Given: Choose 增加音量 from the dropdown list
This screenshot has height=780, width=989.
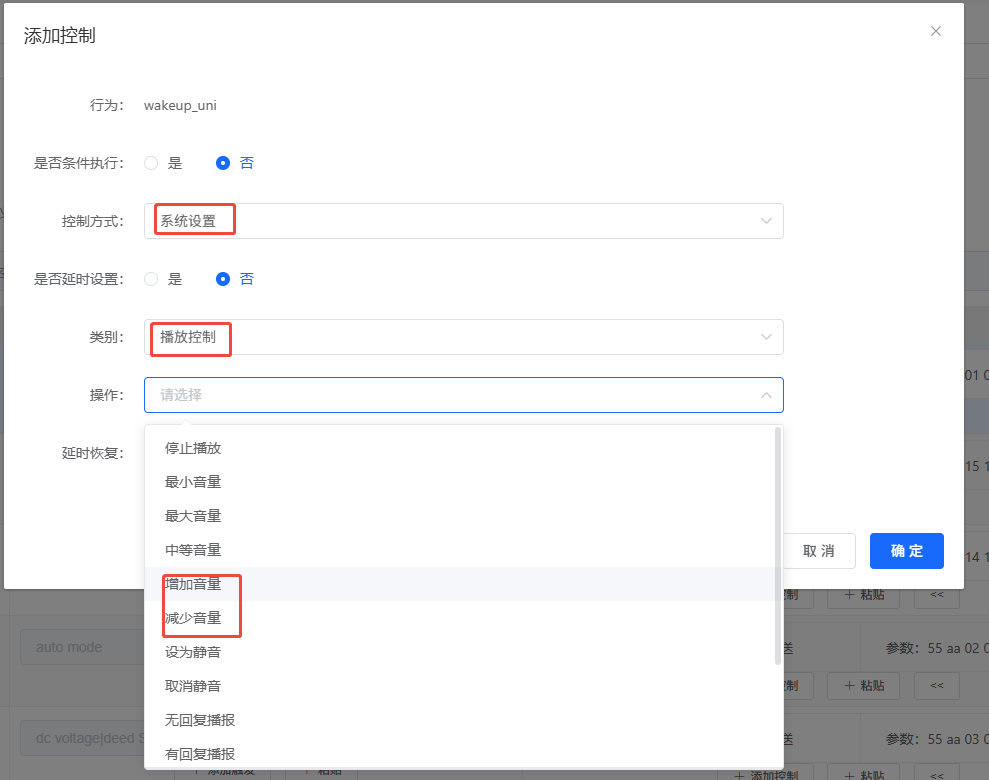Looking at the screenshot, I should click(193, 584).
